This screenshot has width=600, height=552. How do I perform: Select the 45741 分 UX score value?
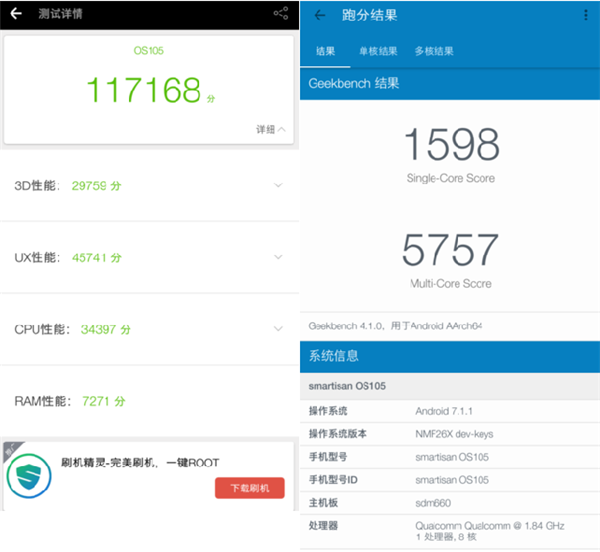pos(97,257)
